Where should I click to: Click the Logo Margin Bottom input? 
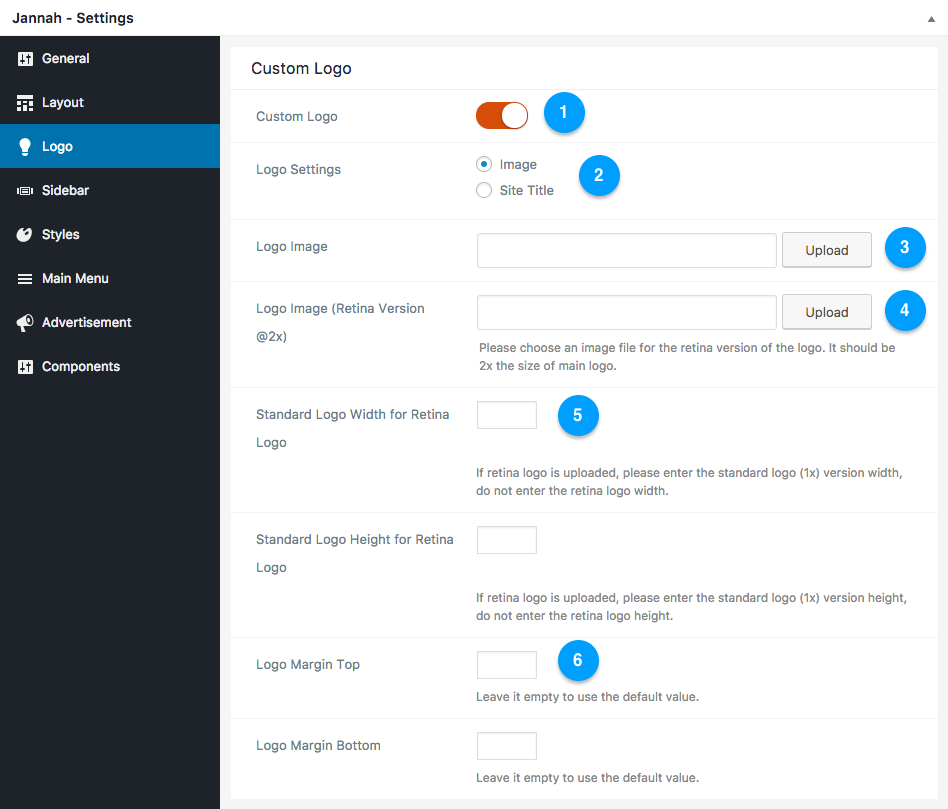(x=507, y=746)
